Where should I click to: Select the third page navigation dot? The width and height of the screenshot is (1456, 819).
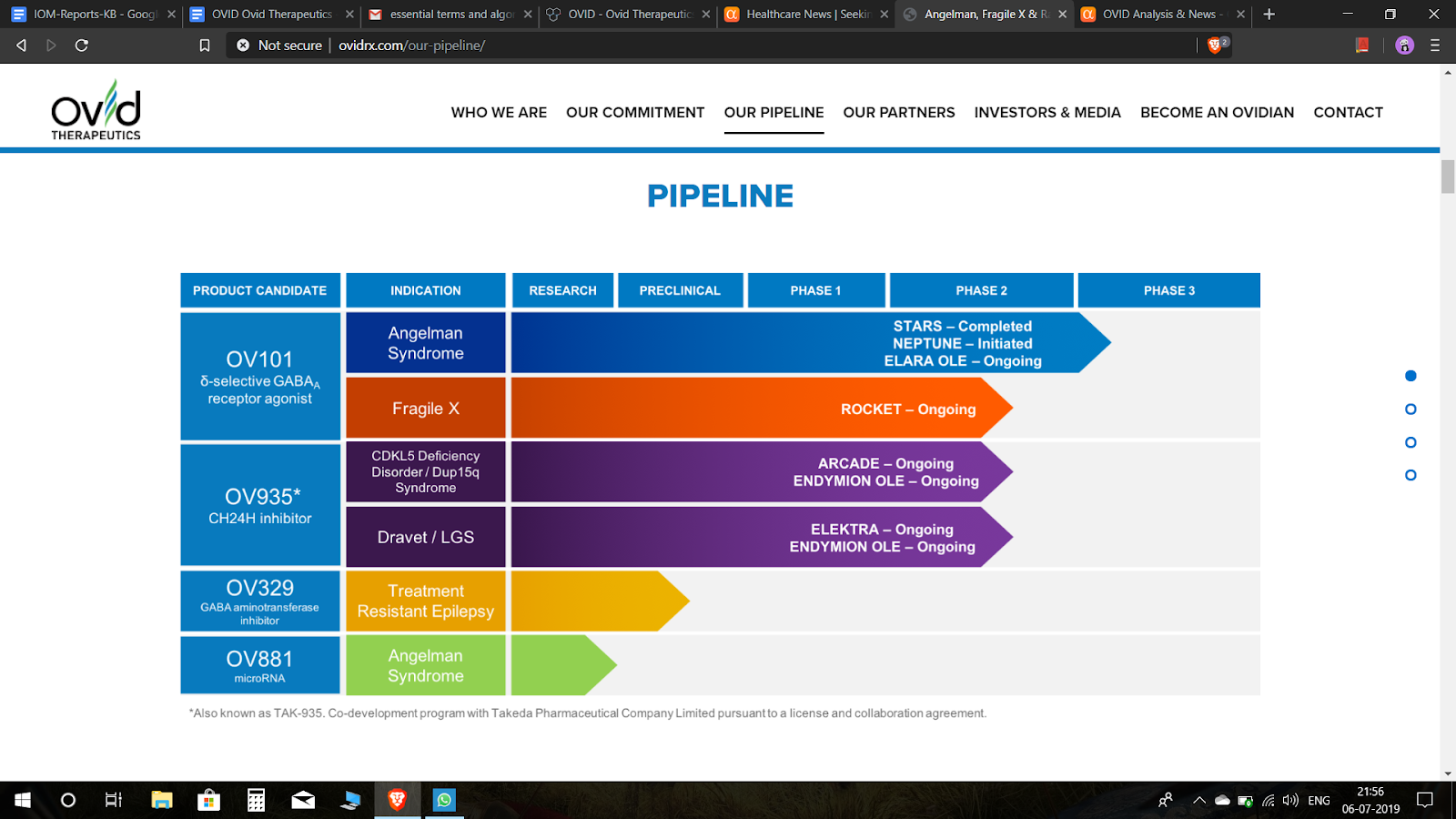[x=1410, y=442]
